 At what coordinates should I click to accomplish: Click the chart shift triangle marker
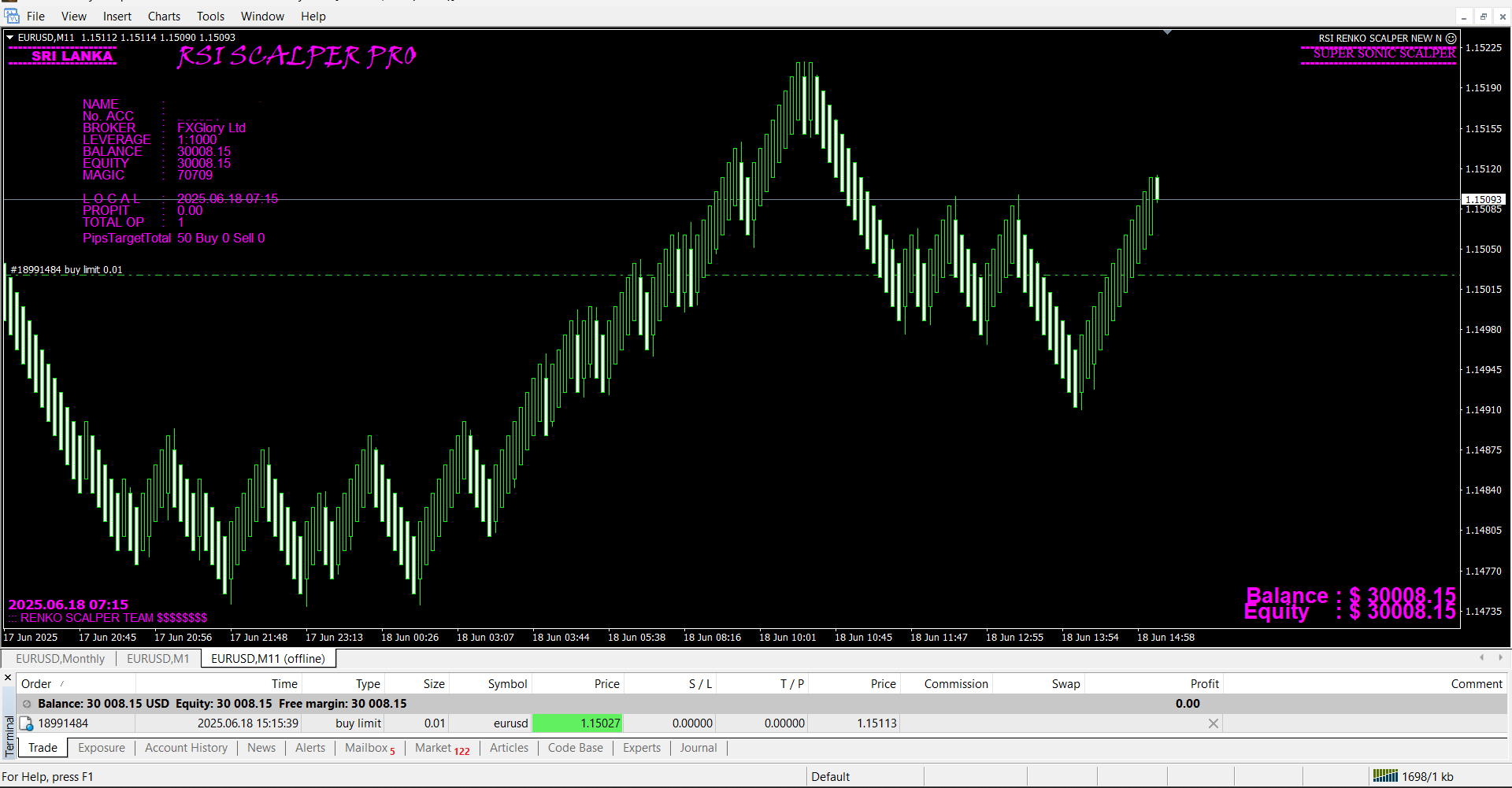click(x=1167, y=32)
